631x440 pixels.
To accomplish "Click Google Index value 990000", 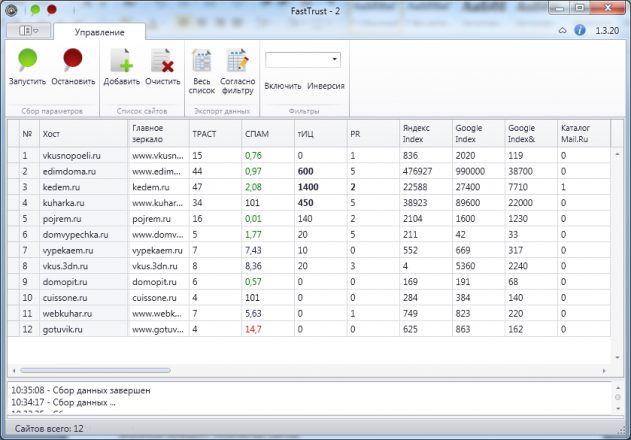I will pos(470,171).
